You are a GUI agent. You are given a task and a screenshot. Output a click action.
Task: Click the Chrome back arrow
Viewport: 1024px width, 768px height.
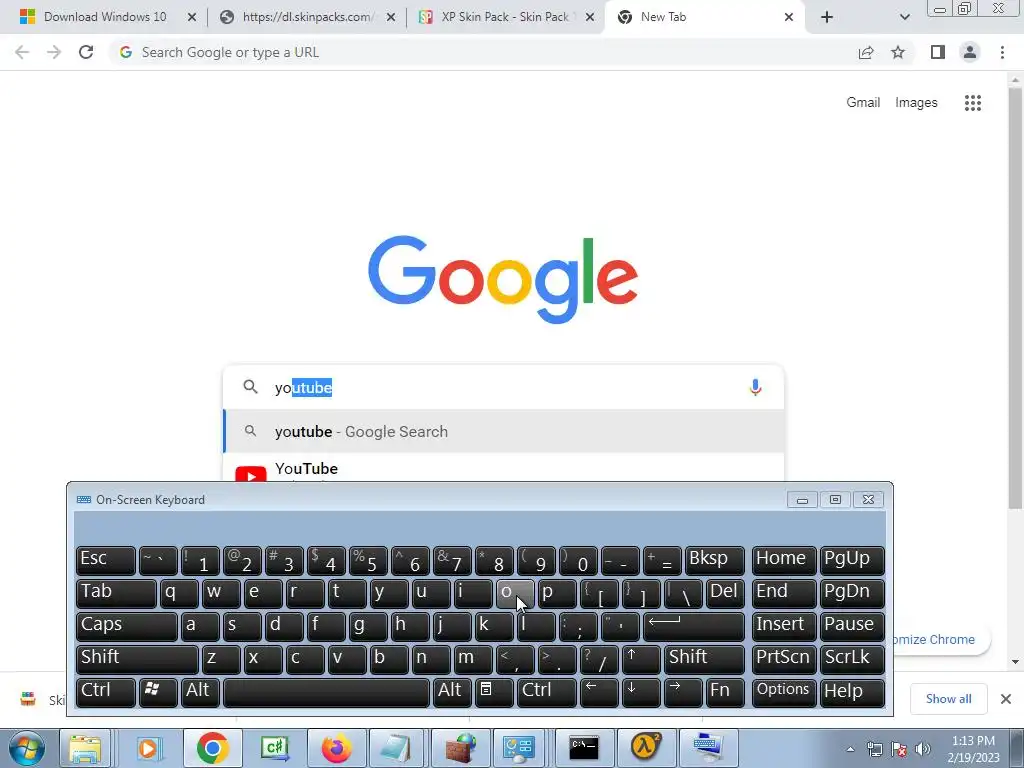pyautogui.click(x=22, y=52)
